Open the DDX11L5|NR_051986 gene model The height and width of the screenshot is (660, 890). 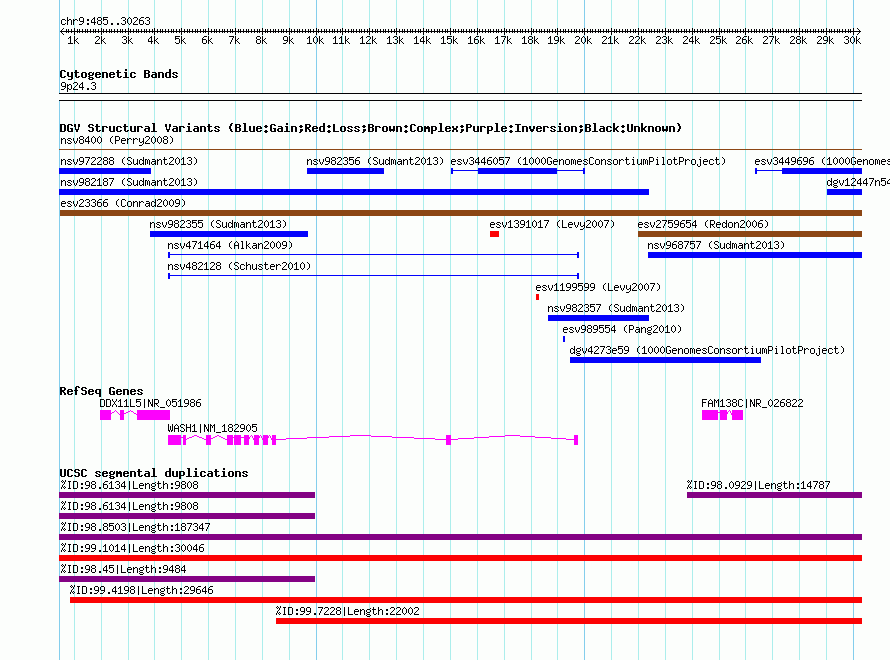pos(135,415)
